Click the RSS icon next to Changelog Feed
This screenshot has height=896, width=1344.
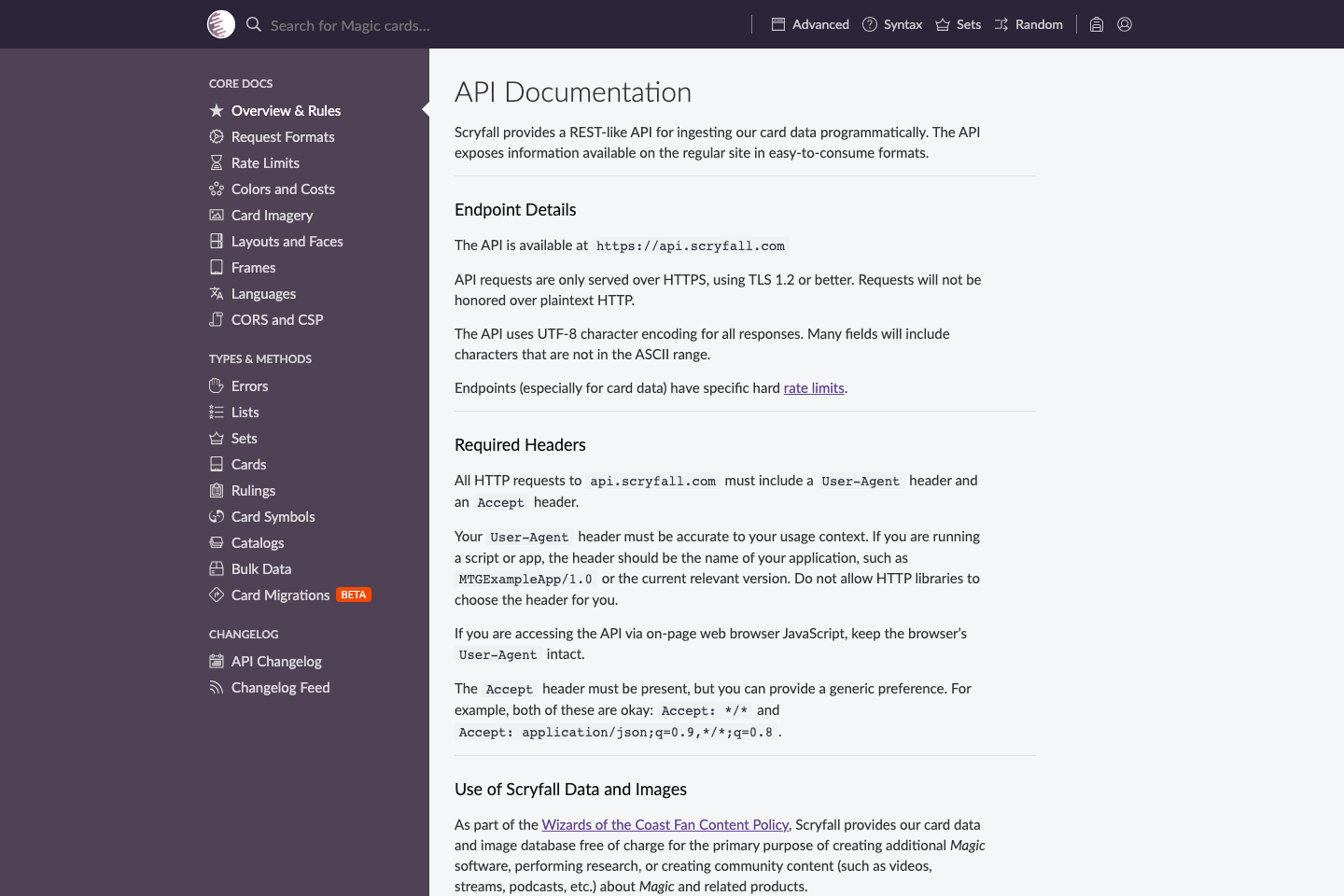point(215,687)
